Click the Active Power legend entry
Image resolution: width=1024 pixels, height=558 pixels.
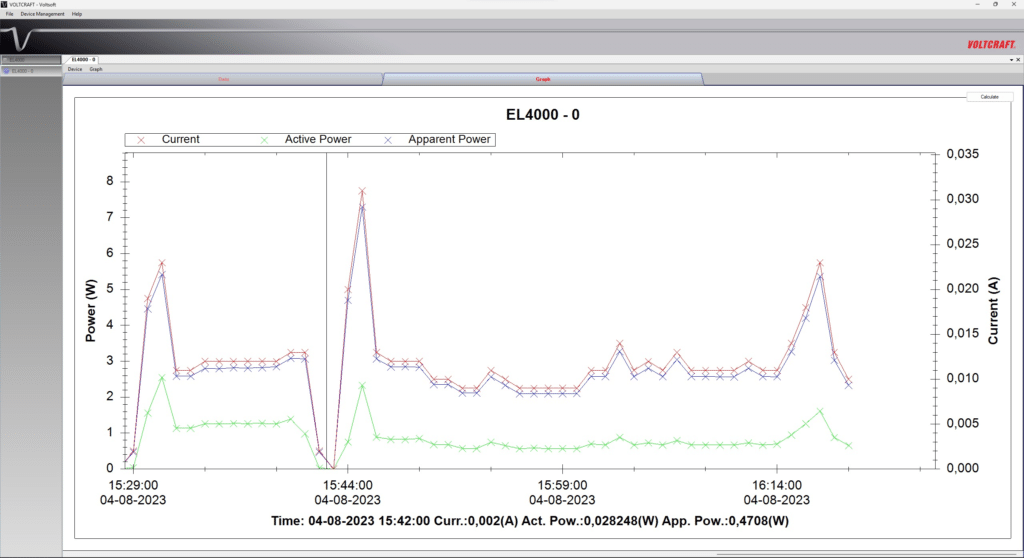coord(318,139)
